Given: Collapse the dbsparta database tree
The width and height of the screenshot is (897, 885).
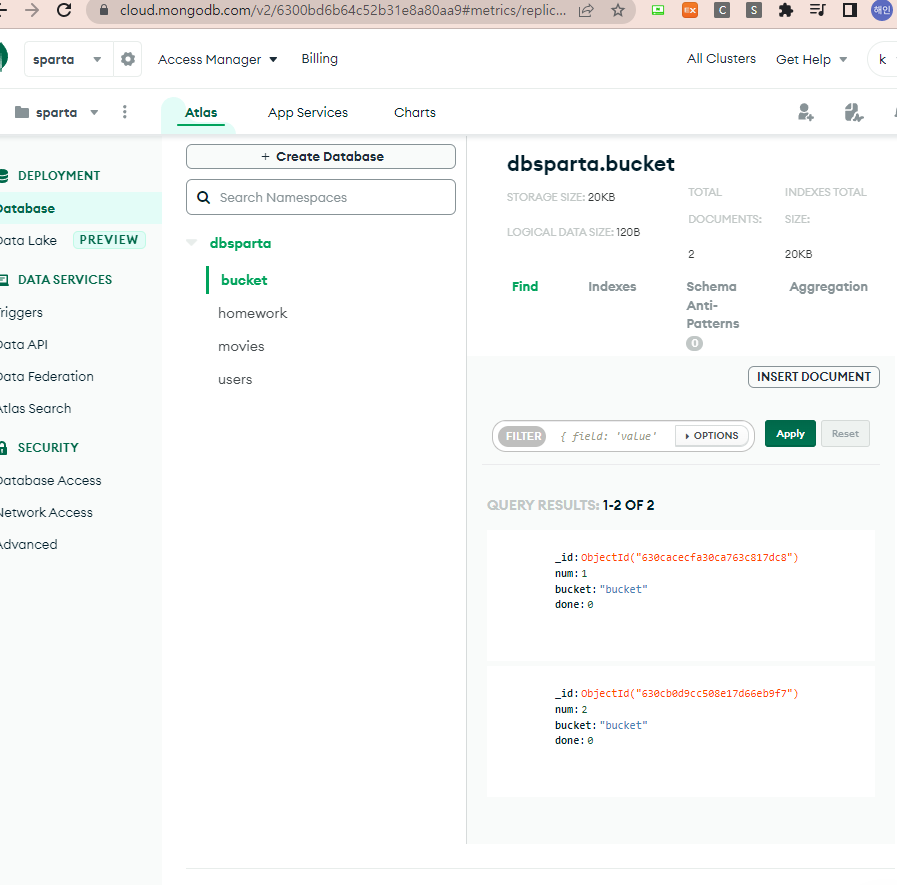Looking at the screenshot, I should [x=192, y=243].
